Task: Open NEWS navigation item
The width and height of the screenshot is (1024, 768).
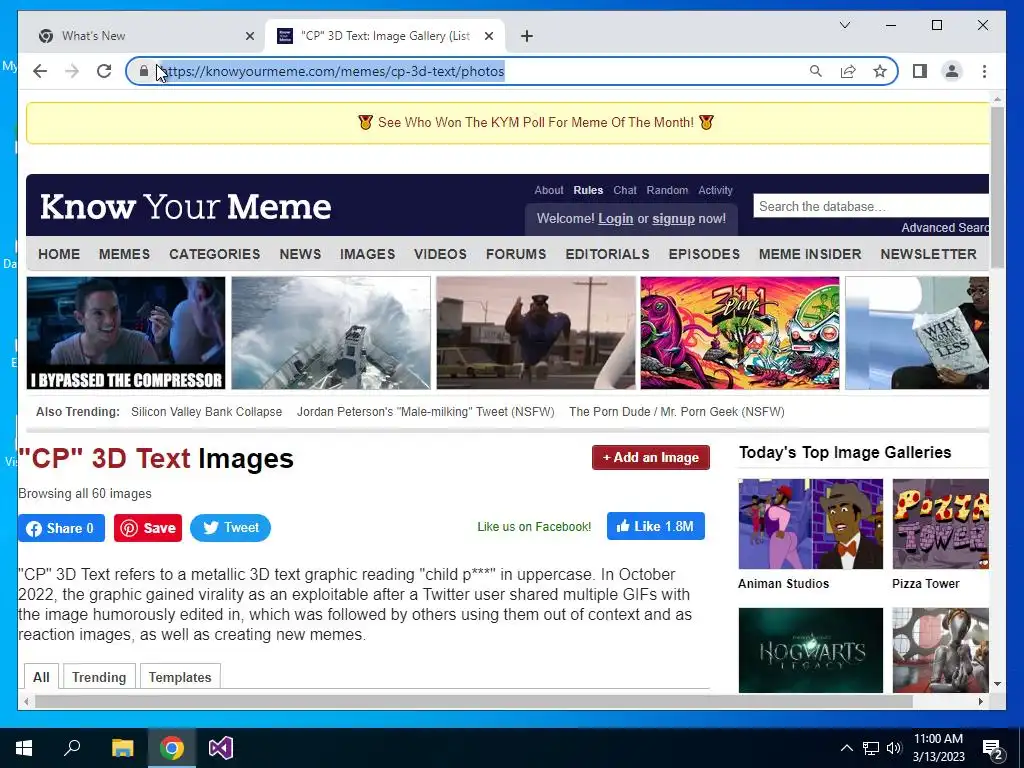Action: [x=300, y=254]
